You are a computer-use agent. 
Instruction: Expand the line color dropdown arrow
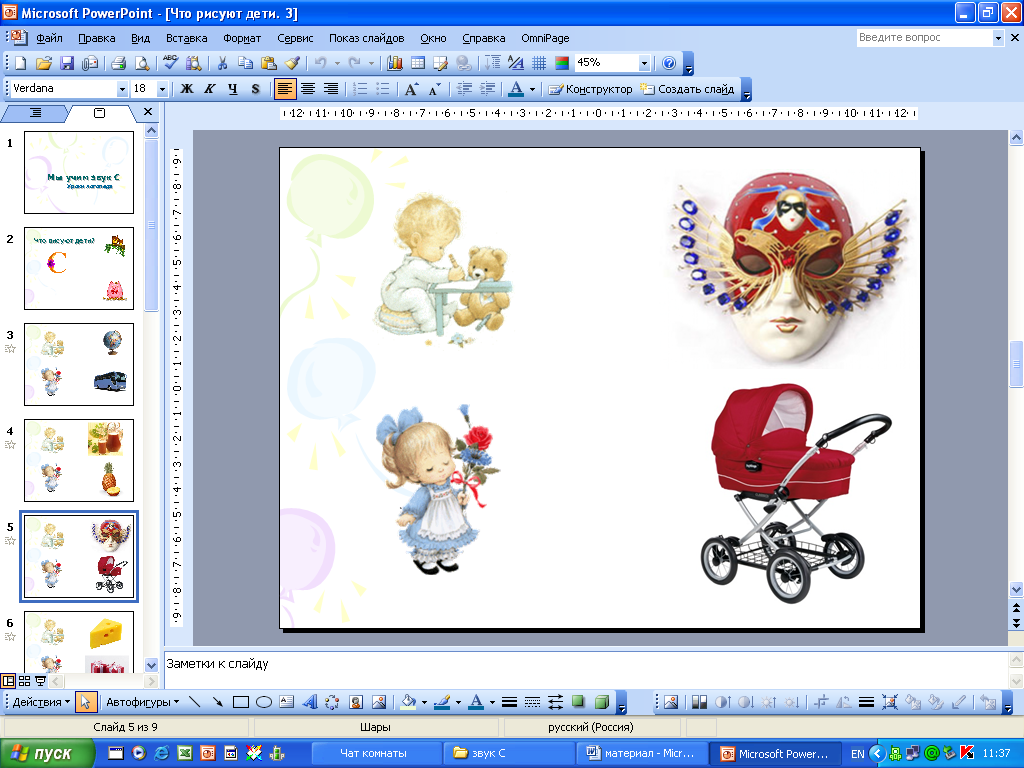(458, 703)
